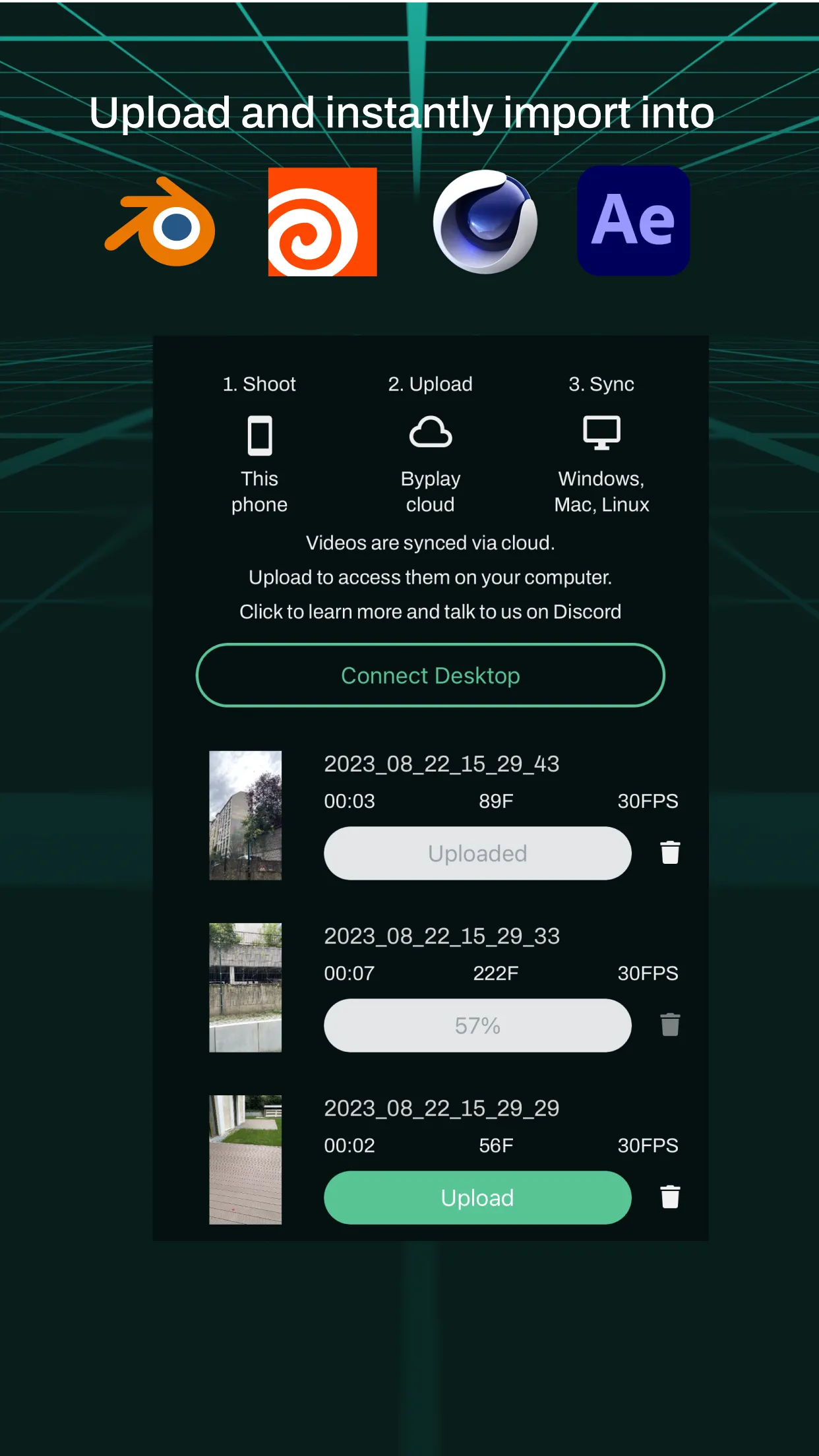Tap the 00:02 duration value
The height and width of the screenshot is (1456, 819).
[x=349, y=1145]
